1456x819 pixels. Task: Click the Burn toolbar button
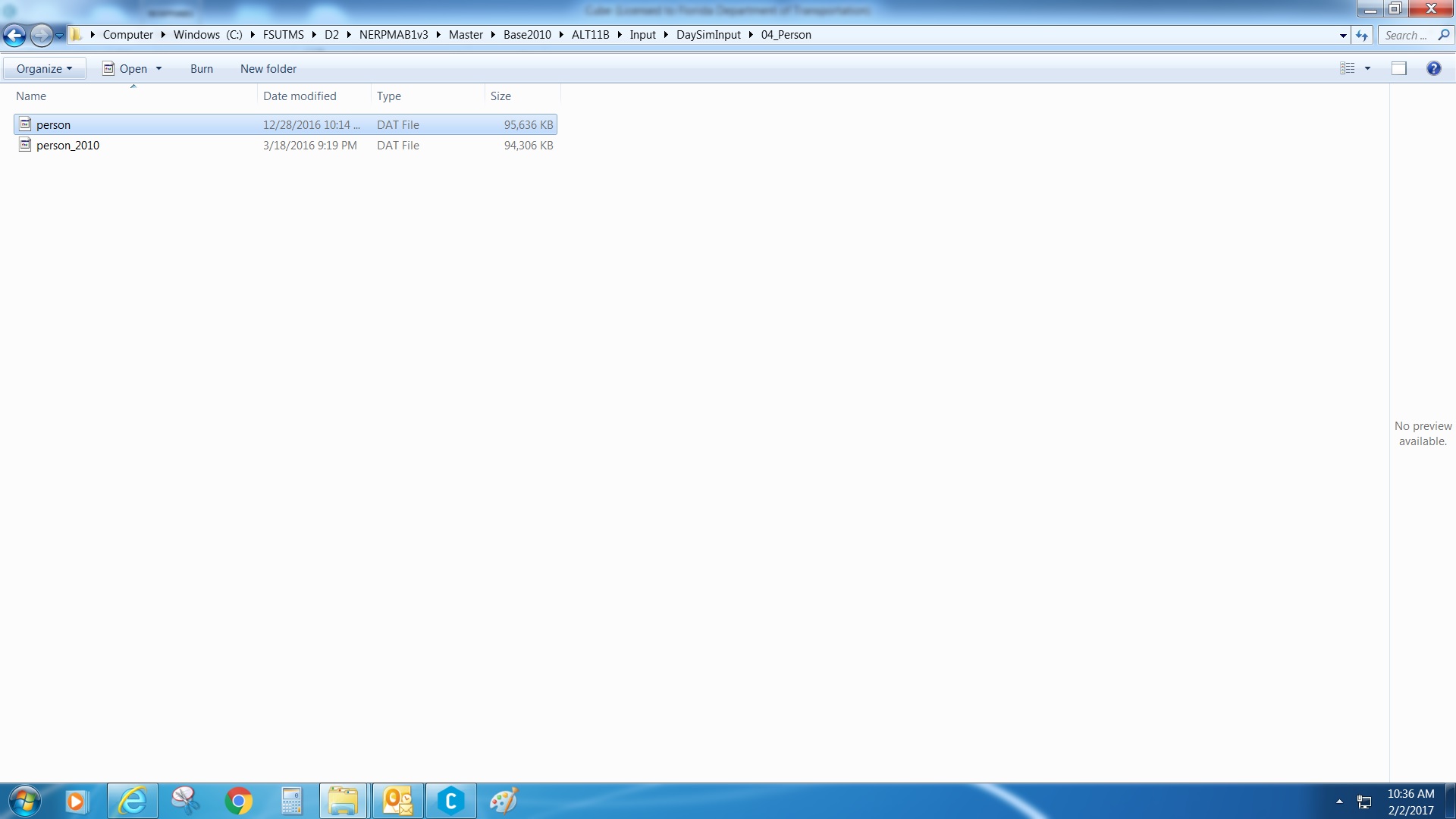[202, 68]
